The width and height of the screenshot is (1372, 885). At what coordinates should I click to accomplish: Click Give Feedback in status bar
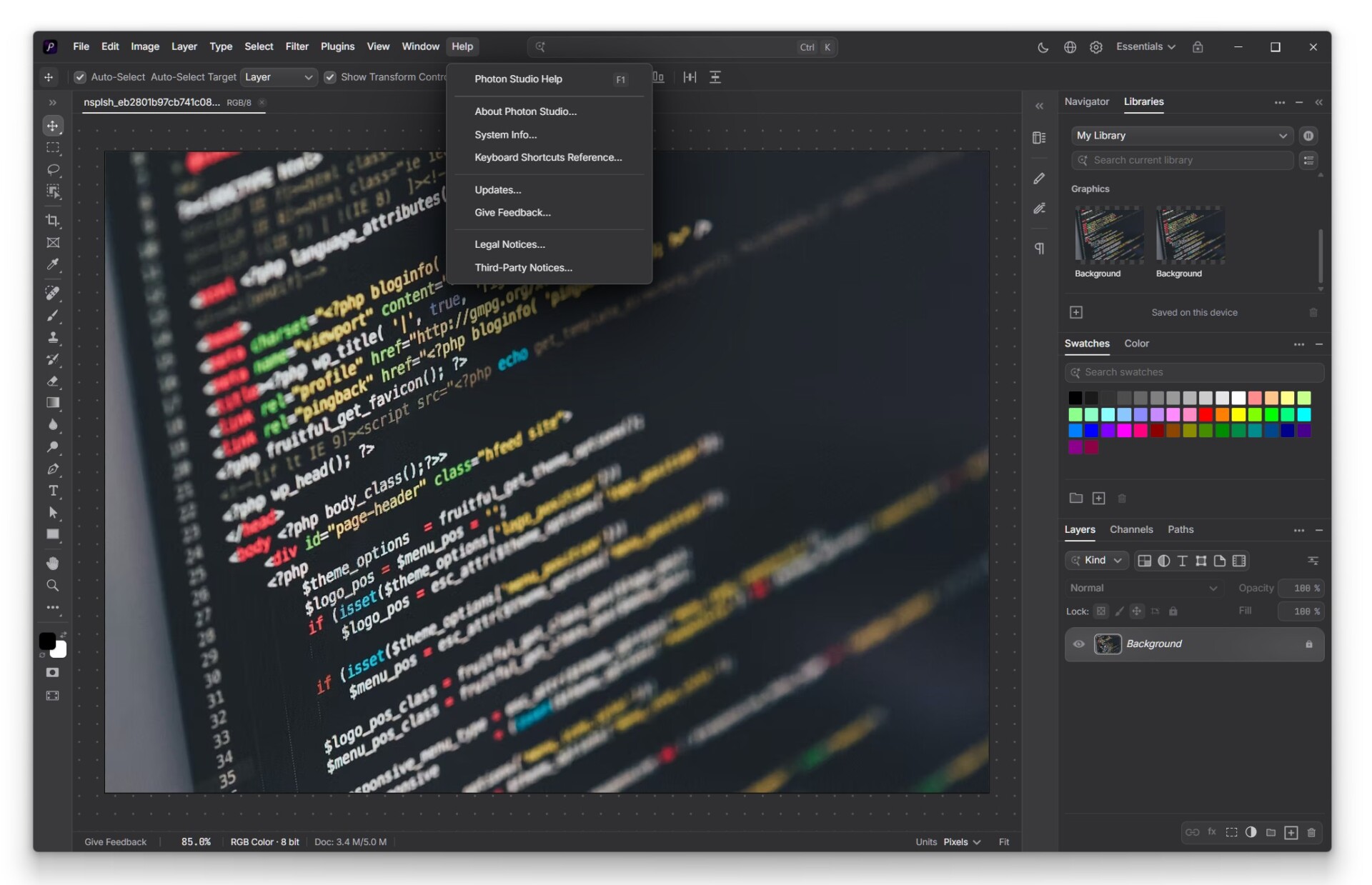point(115,842)
